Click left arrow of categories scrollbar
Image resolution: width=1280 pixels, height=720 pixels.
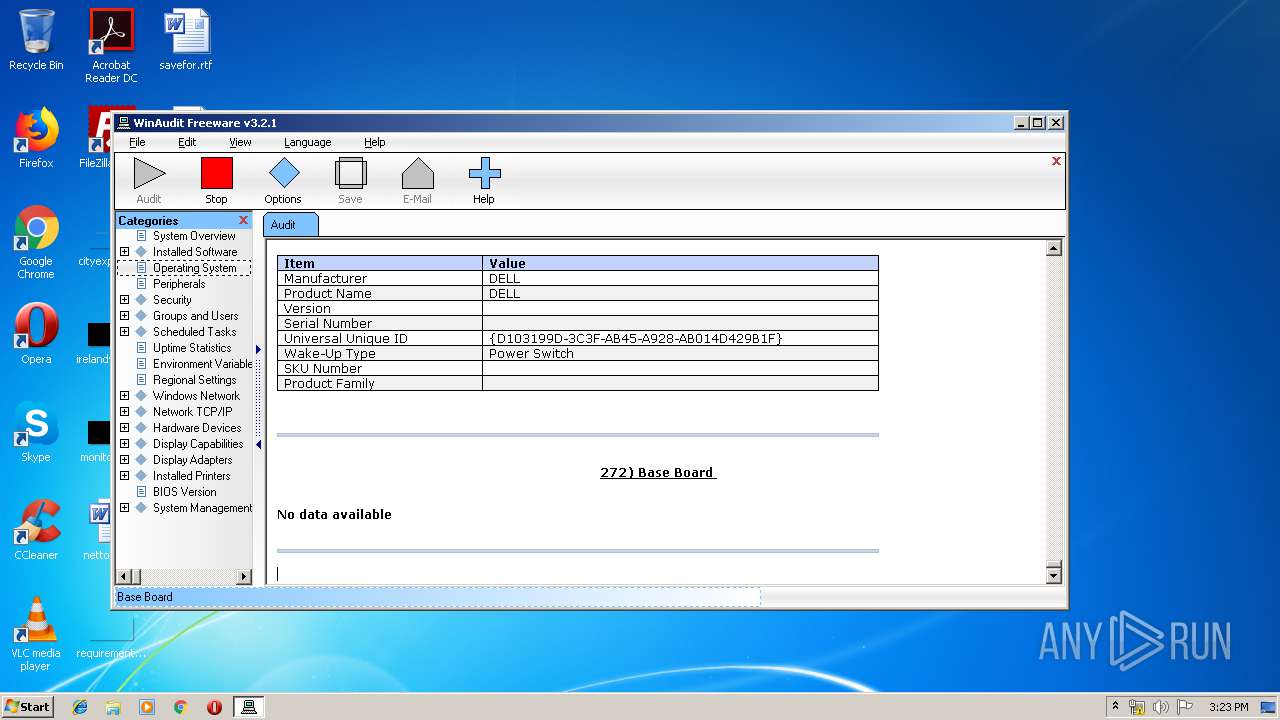click(125, 577)
